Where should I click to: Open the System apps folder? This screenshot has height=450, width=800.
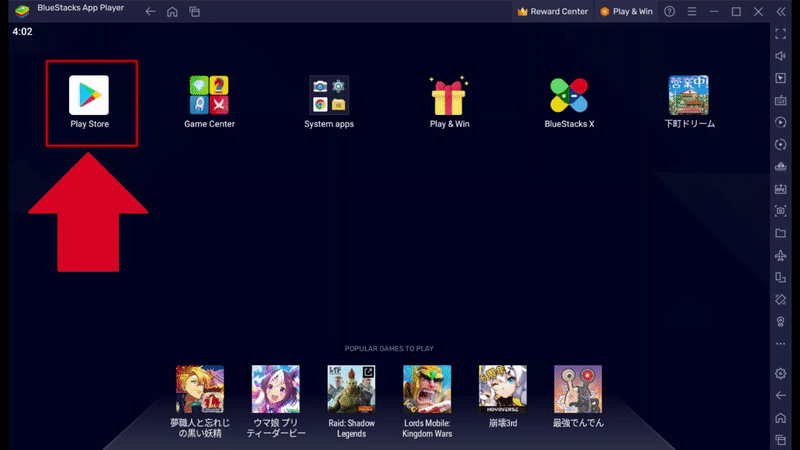pos(329,95)
